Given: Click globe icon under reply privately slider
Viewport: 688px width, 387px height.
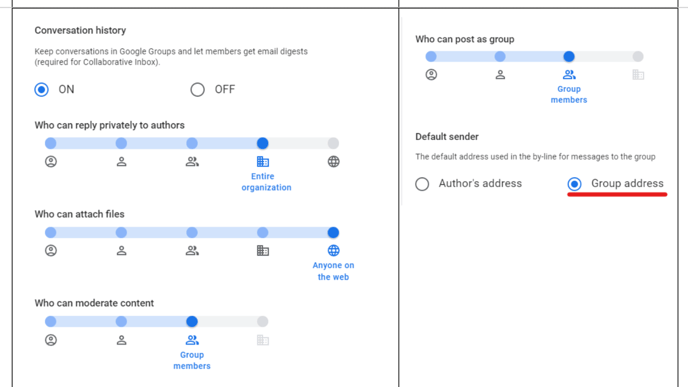Looking at the screenshot, I should point(333,161).
